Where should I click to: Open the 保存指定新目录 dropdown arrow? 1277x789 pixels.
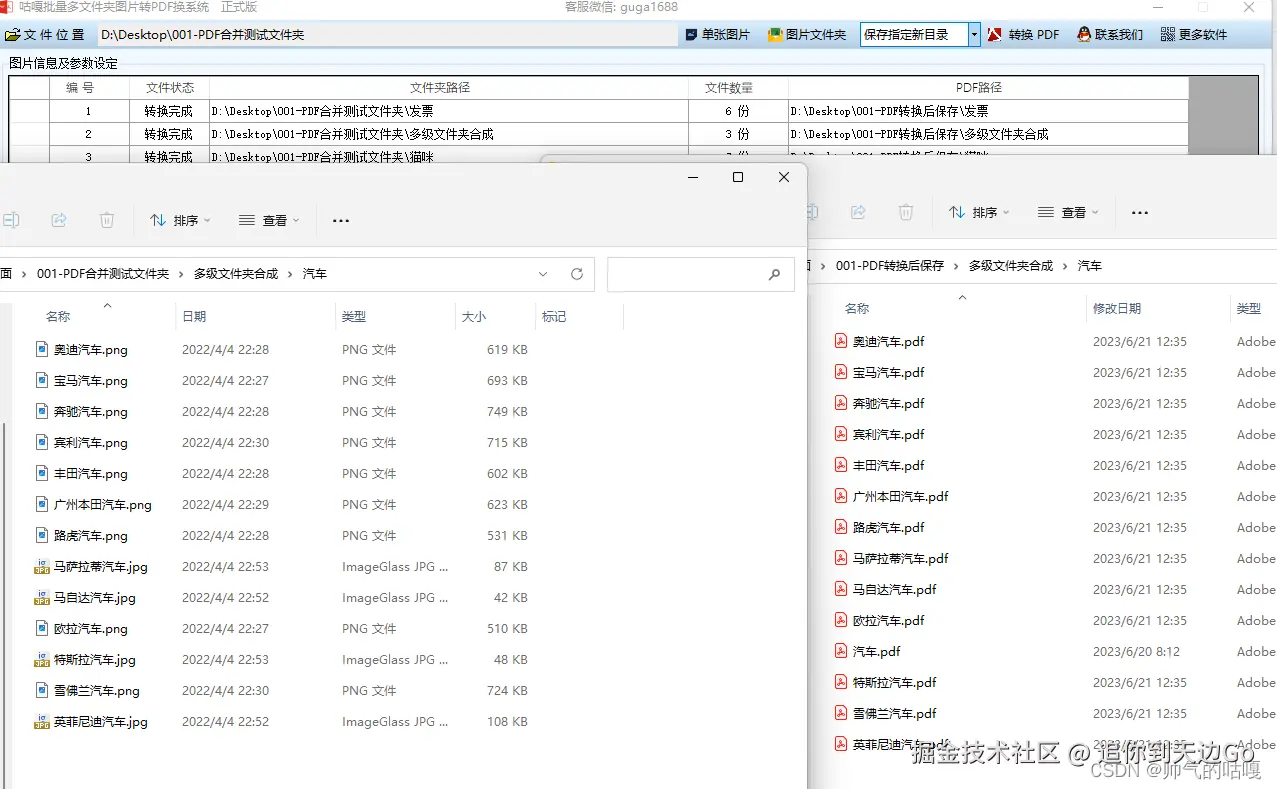point(974,35)
